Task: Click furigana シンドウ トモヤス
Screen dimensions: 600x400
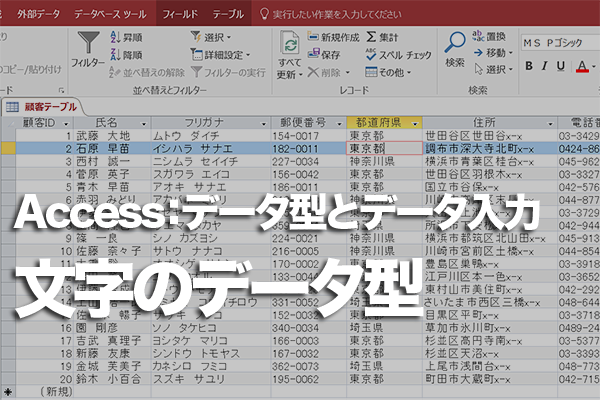Action: 211,354
